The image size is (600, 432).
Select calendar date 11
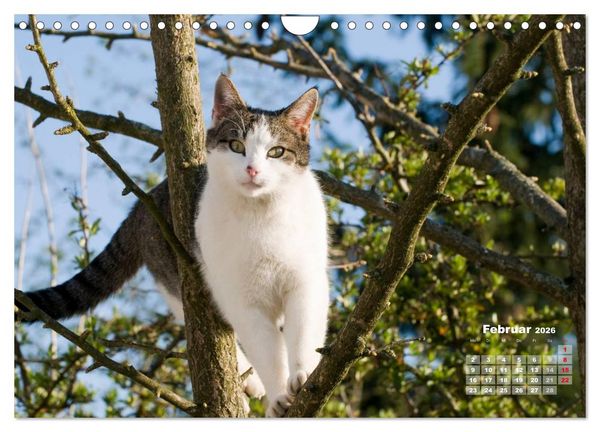coord(504,370)
